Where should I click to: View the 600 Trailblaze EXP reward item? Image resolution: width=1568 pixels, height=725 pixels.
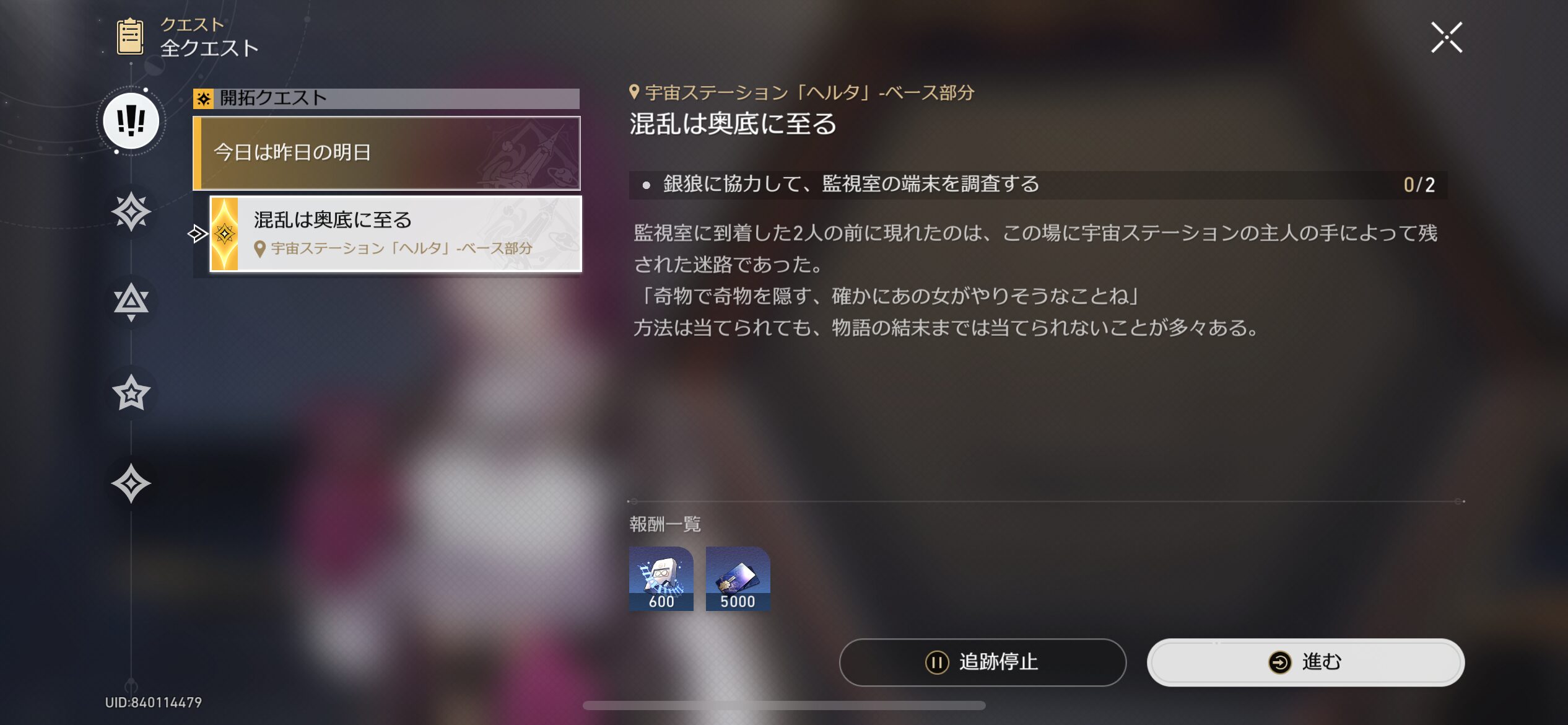(x=661, y=579)
